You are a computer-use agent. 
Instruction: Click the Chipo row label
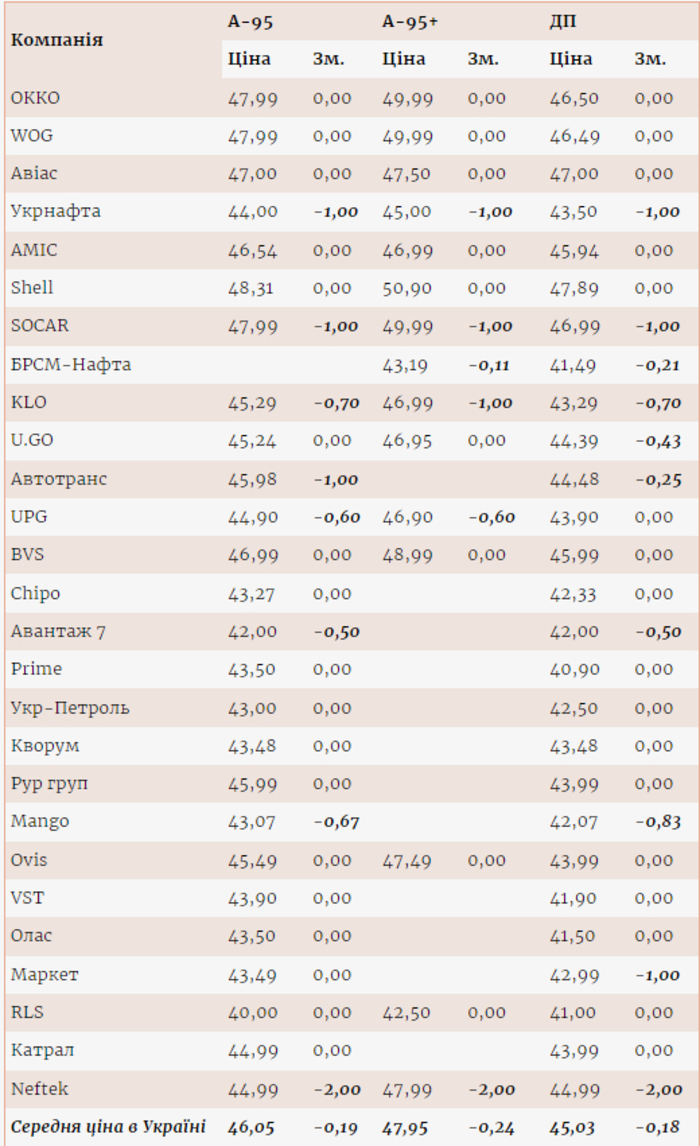point(36,593)
